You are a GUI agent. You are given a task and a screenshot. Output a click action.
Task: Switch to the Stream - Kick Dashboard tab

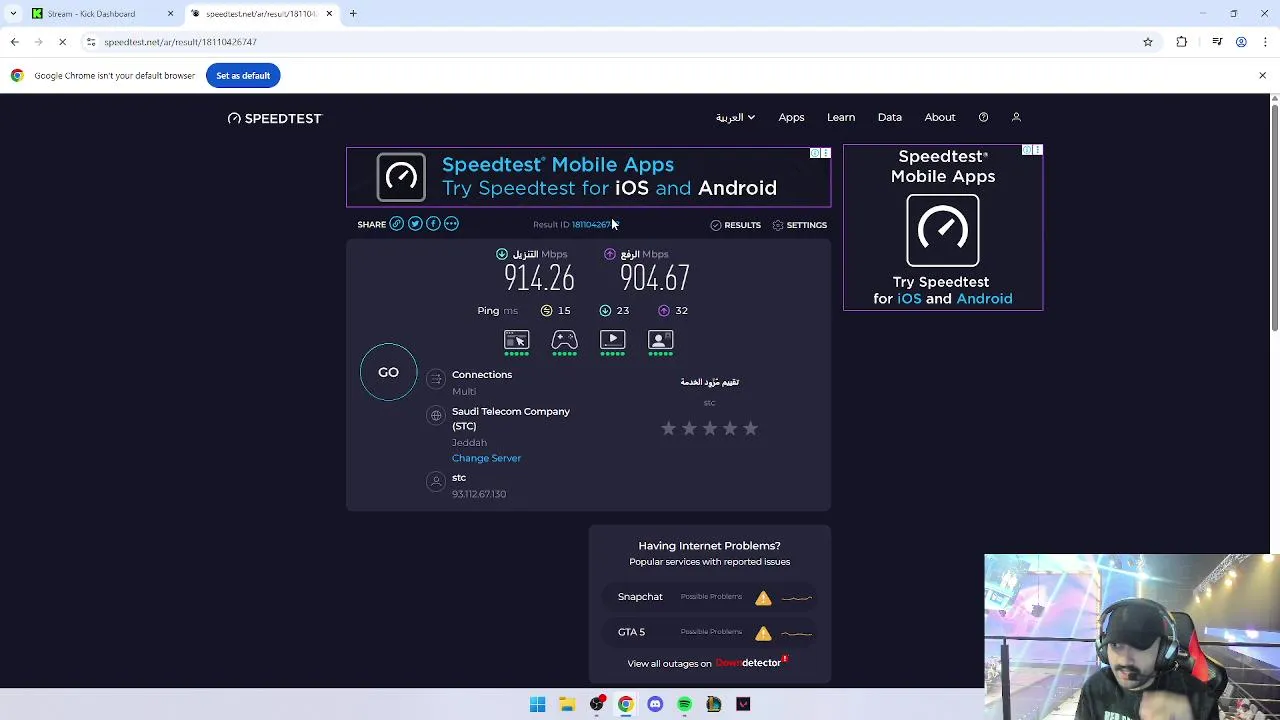tap(103, 14)
